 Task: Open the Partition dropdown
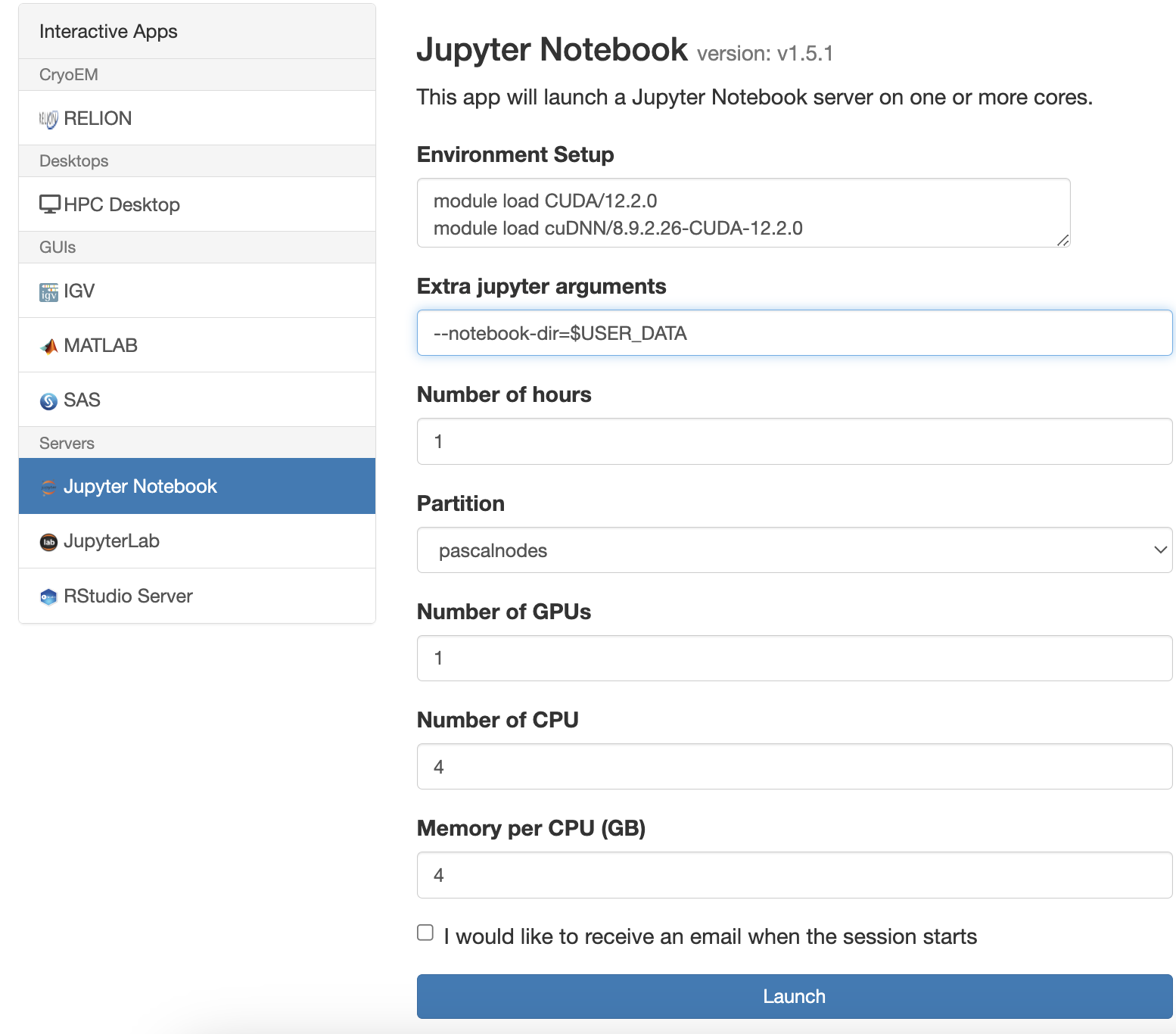[793, 550]
